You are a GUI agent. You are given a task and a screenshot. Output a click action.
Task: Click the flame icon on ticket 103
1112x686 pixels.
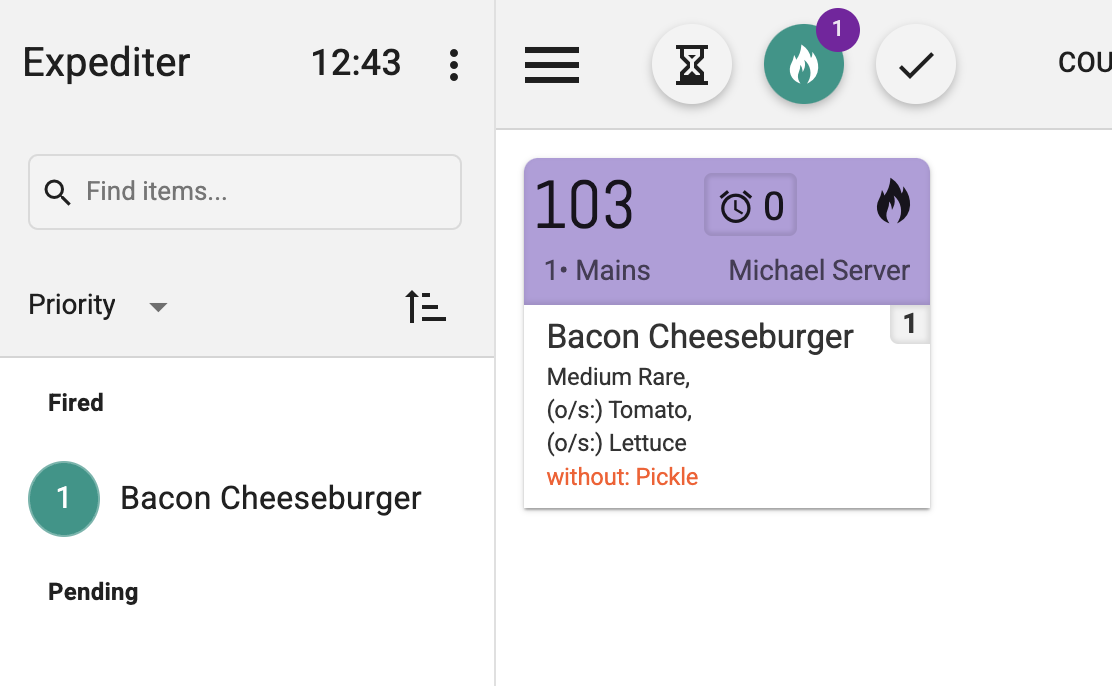tap(893, 202)
